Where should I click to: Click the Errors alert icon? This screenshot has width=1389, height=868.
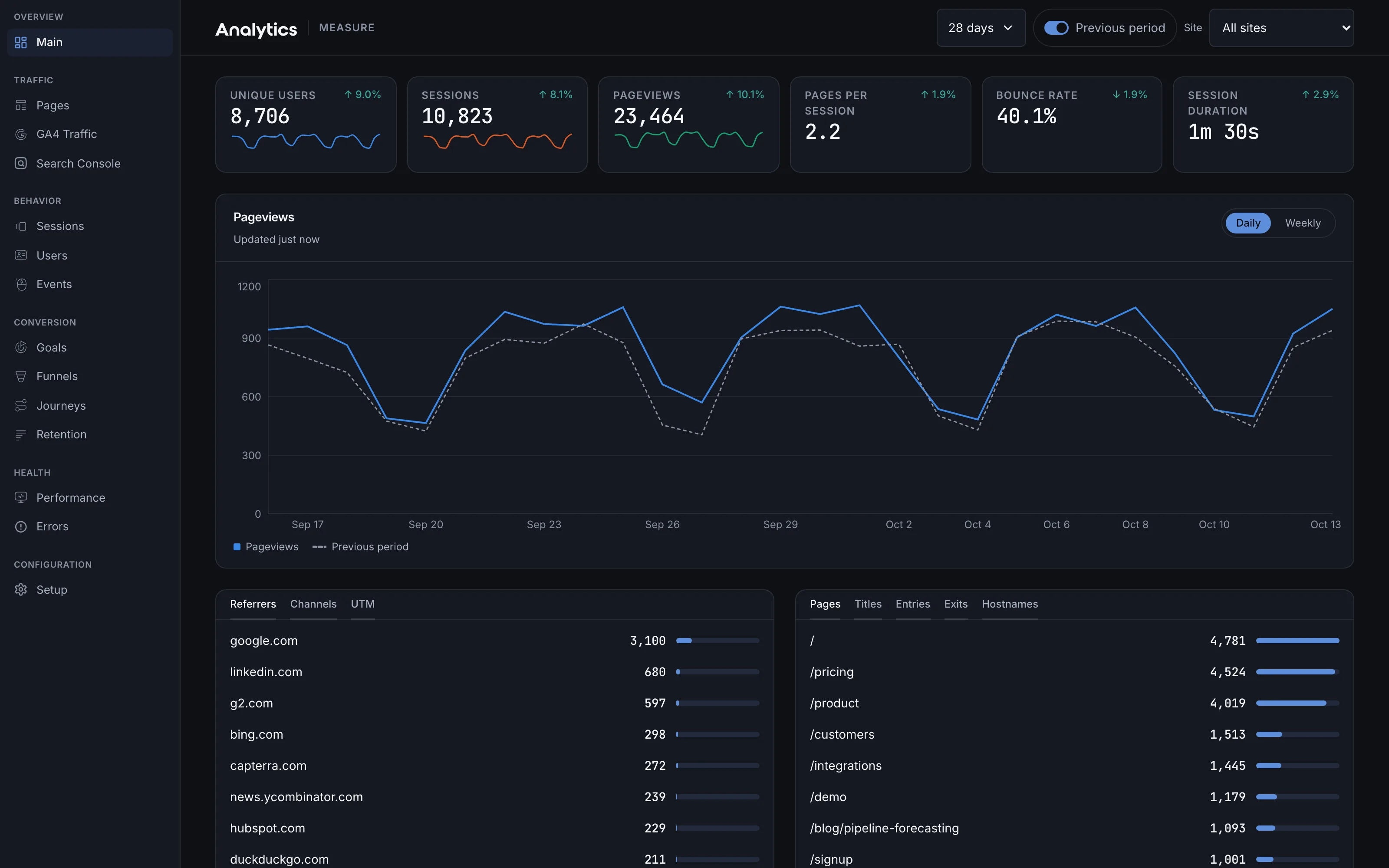(x=21, y=527)
